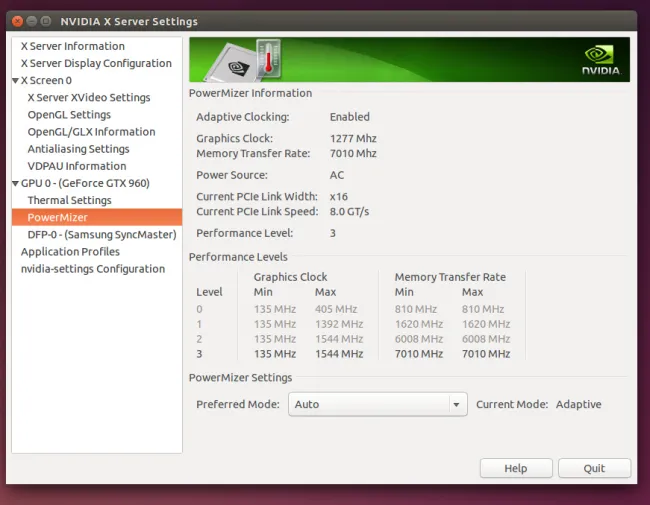Click the Adaptive Clocking 'Enabled' value

pyautogui.click(x=349, y=117)
